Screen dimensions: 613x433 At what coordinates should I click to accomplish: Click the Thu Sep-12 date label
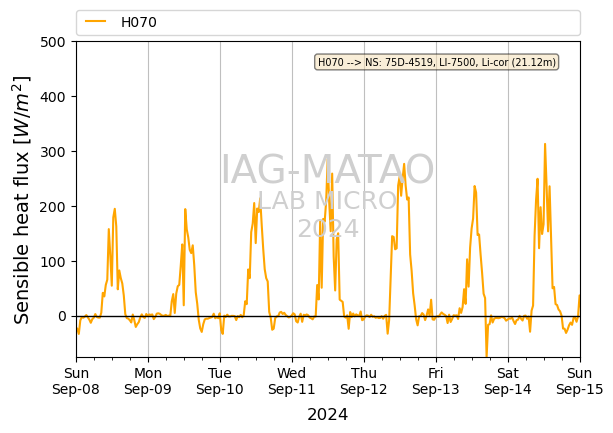point(364,381)
